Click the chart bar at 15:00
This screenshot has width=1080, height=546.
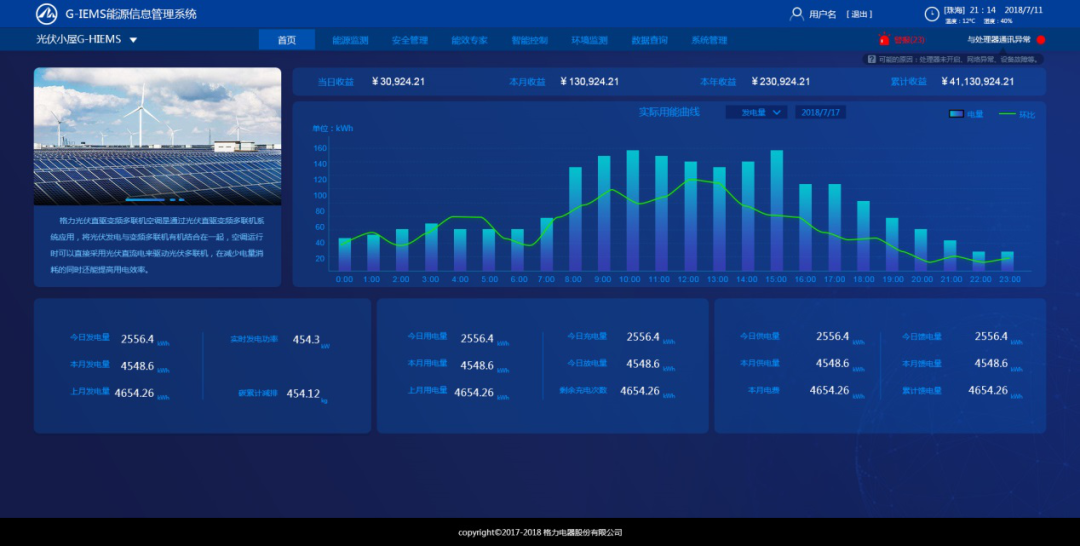tap(776, 211)
